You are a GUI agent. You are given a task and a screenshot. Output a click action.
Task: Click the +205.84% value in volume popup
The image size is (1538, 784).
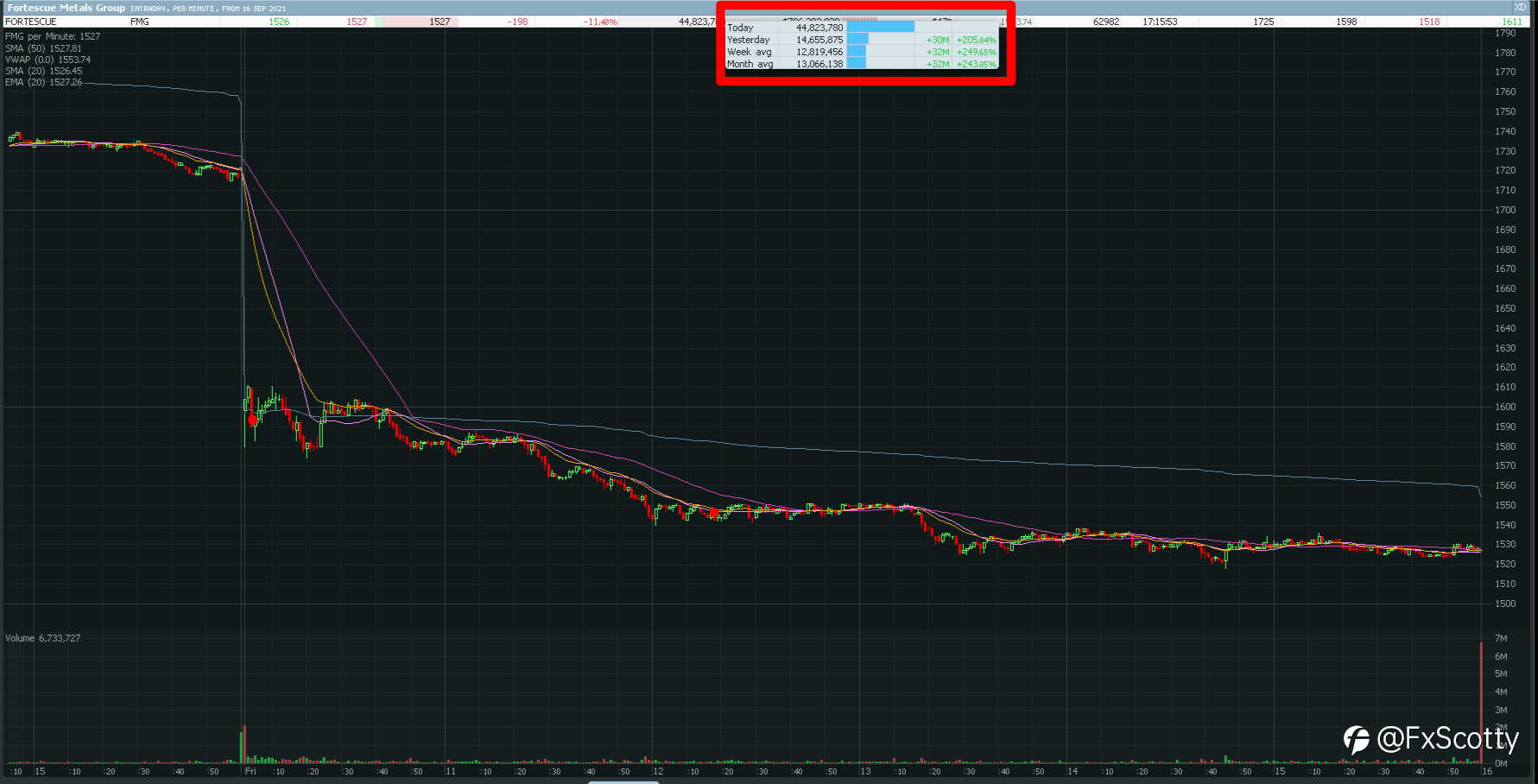tap(976, 40)
